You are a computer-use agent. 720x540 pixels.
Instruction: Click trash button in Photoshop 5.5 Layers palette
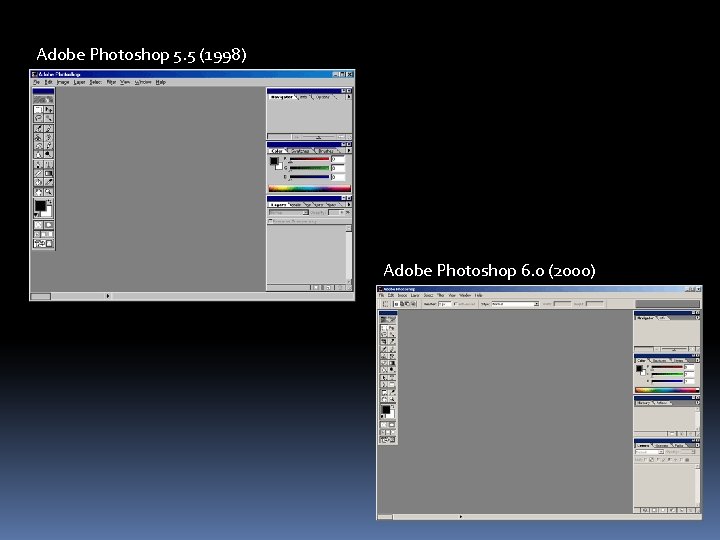point(340,287)
